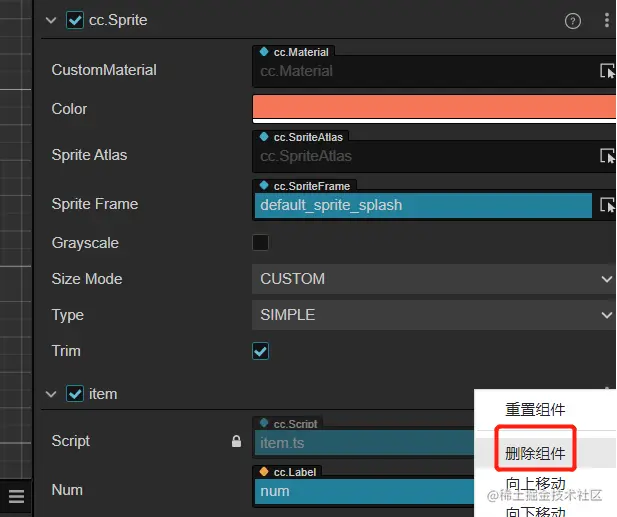617x517 pixels.
Task: Open the Size Mode dropdown
Action: [434, 279]
